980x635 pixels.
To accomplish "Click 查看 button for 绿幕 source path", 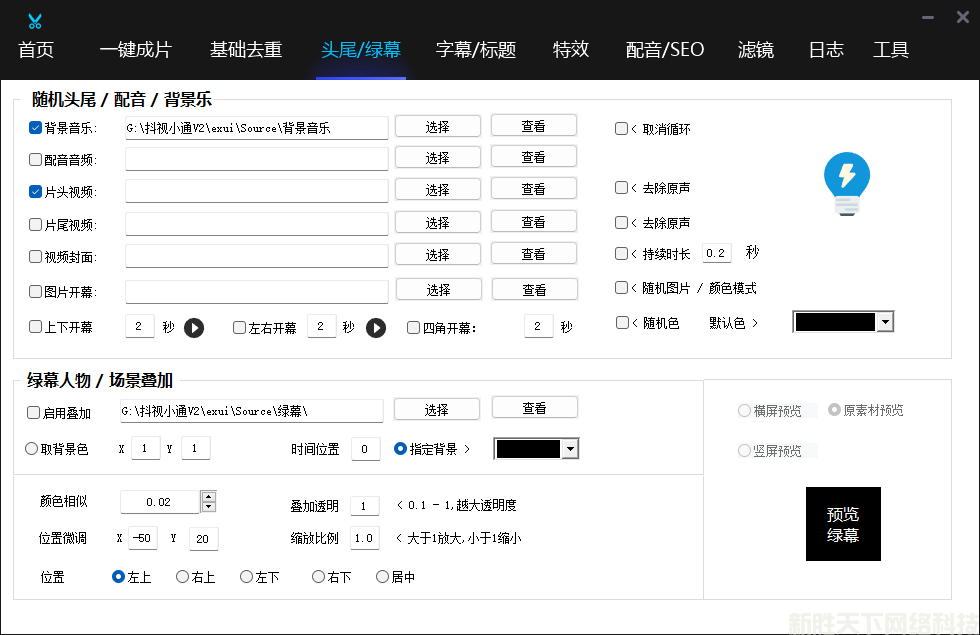I will point(534,408).
